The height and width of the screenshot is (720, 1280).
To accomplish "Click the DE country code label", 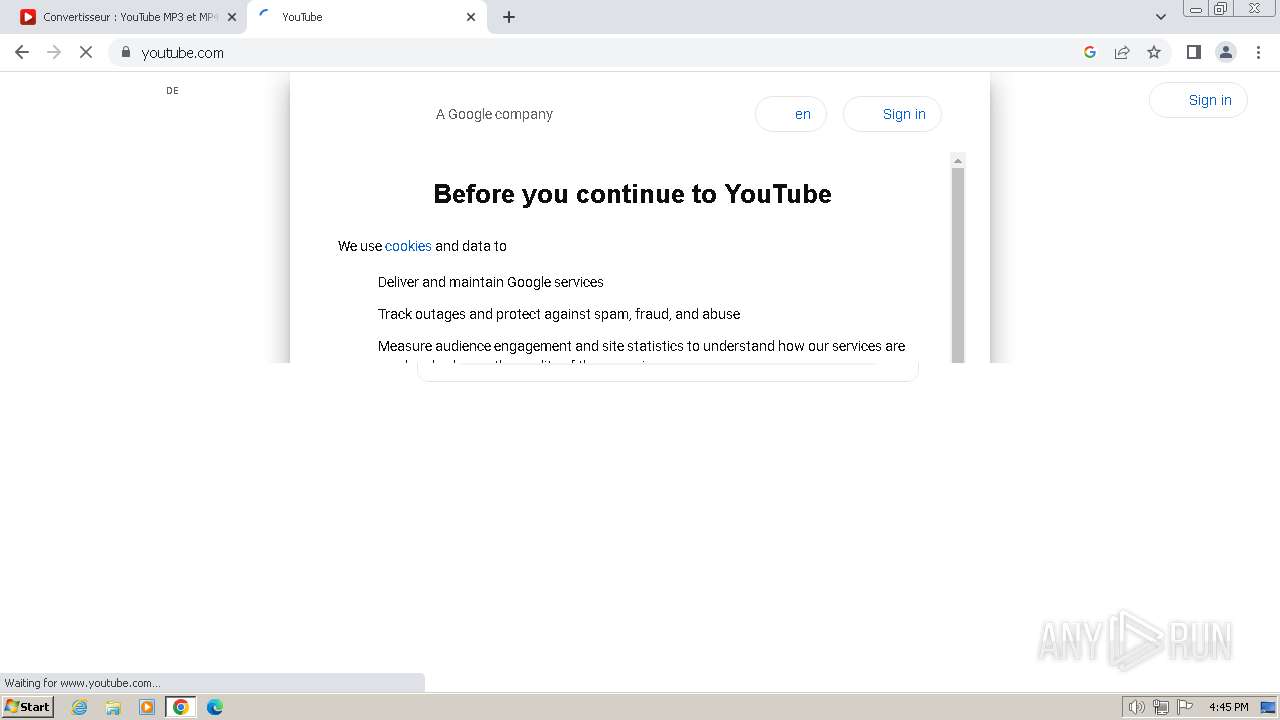I will 172,91.
